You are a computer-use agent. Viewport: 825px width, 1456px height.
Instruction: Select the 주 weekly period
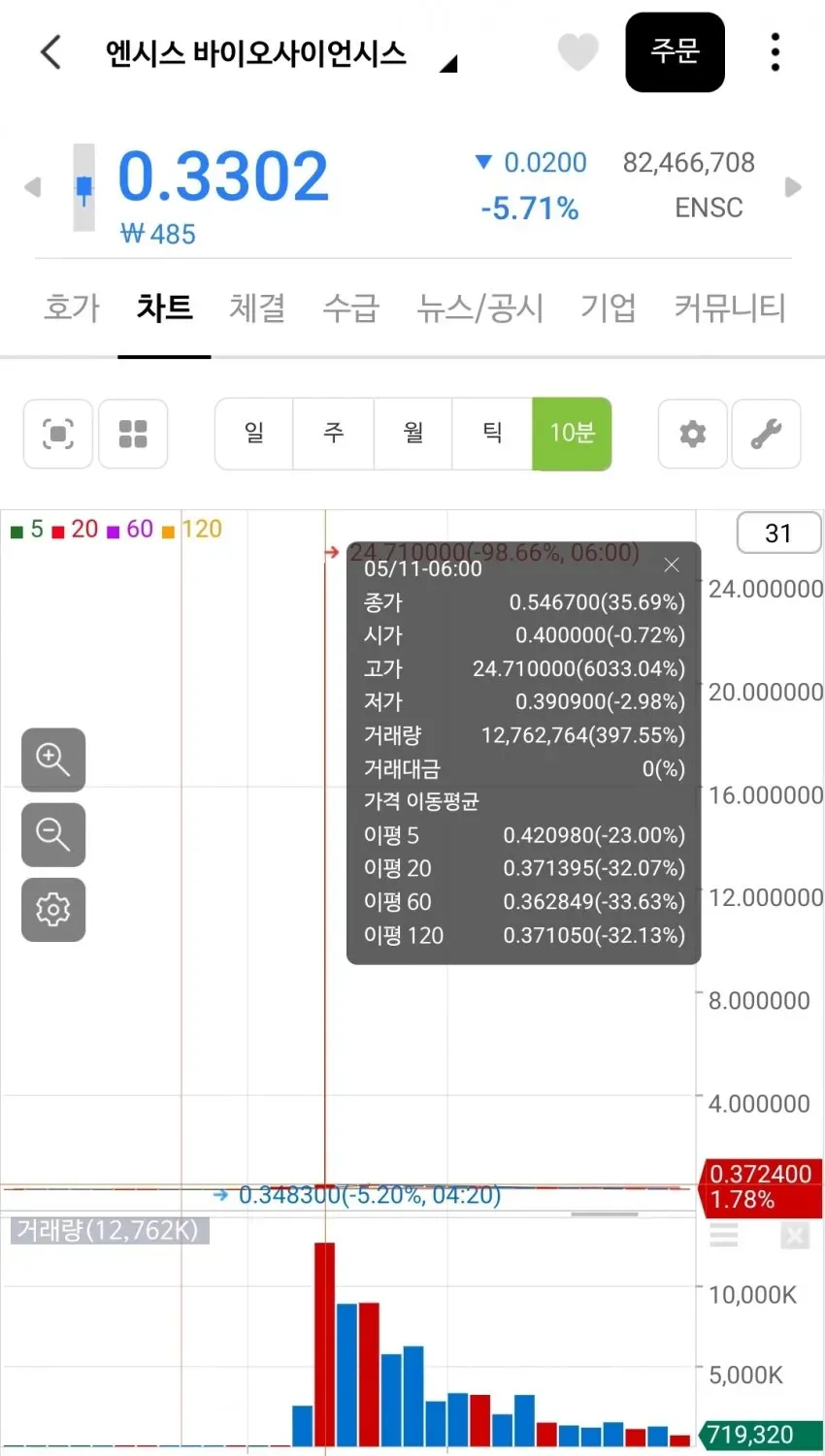(x=334, y=433)
